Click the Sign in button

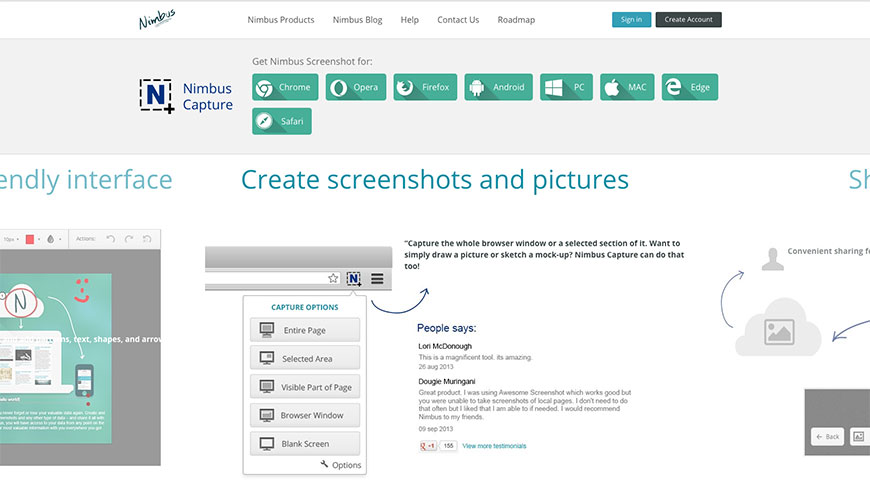pos(631,20)
